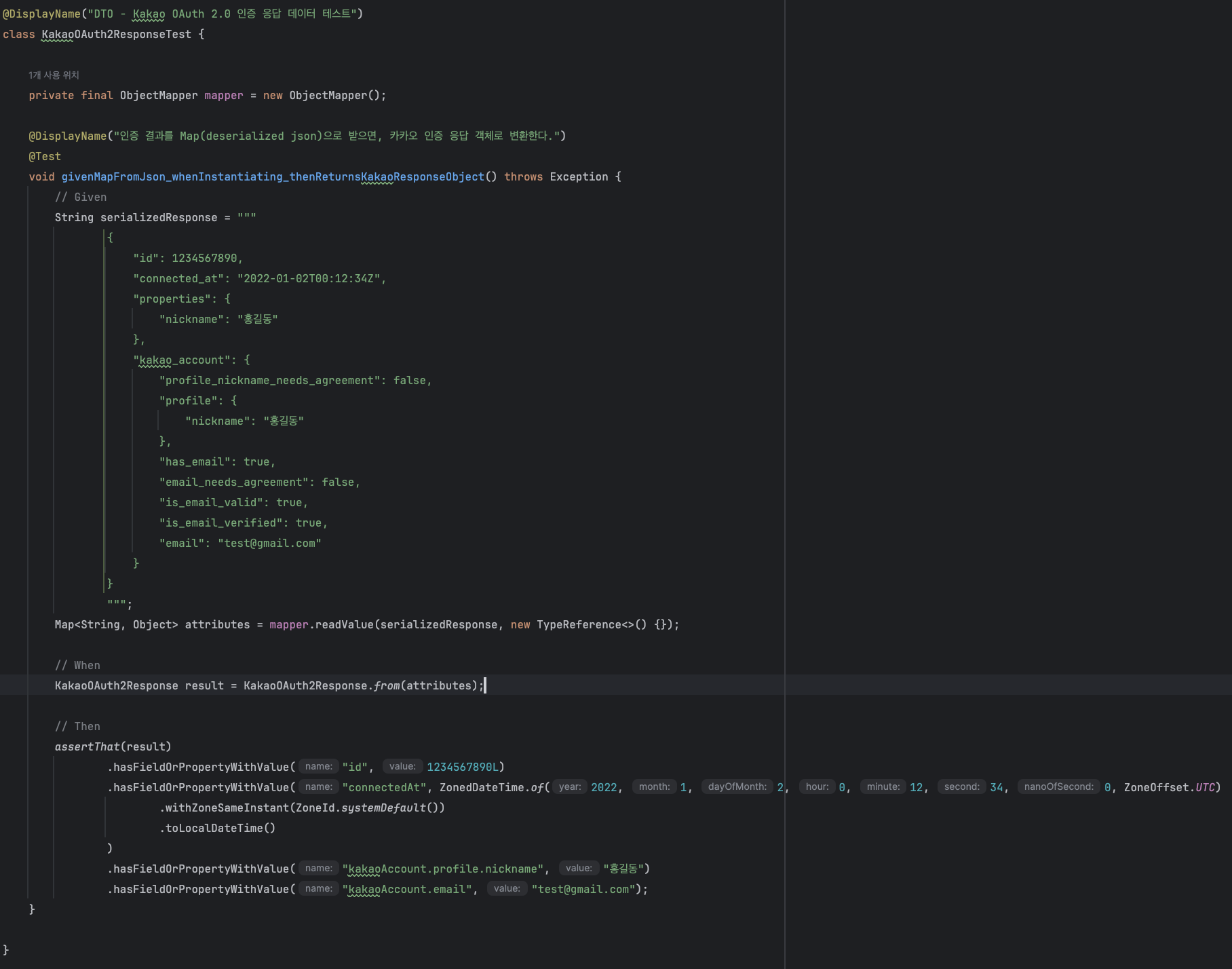Select the TypeReference<>() expression
This screenshot has height=969, width=1232.
point(592,625)
